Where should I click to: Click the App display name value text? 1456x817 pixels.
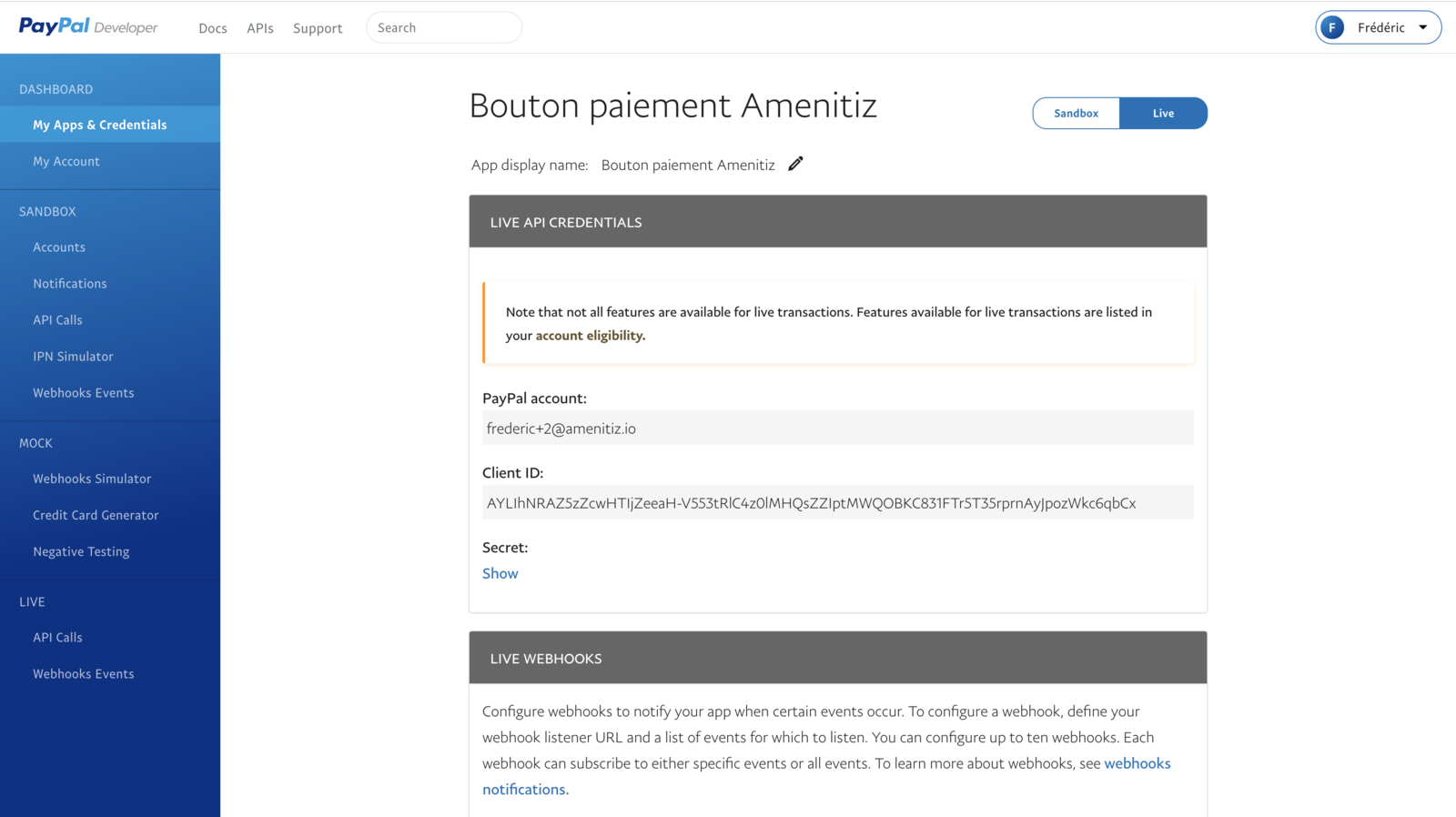coord(688,165)
